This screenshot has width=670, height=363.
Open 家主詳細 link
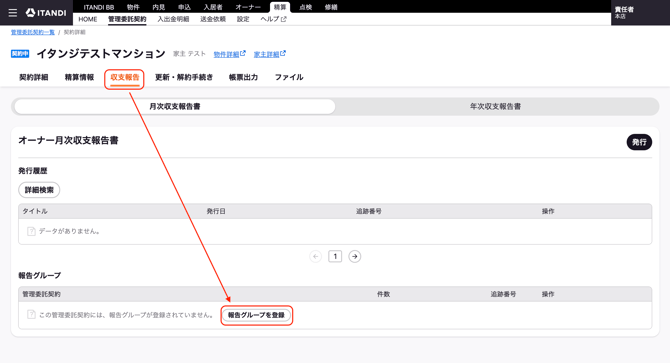(270, 54)
